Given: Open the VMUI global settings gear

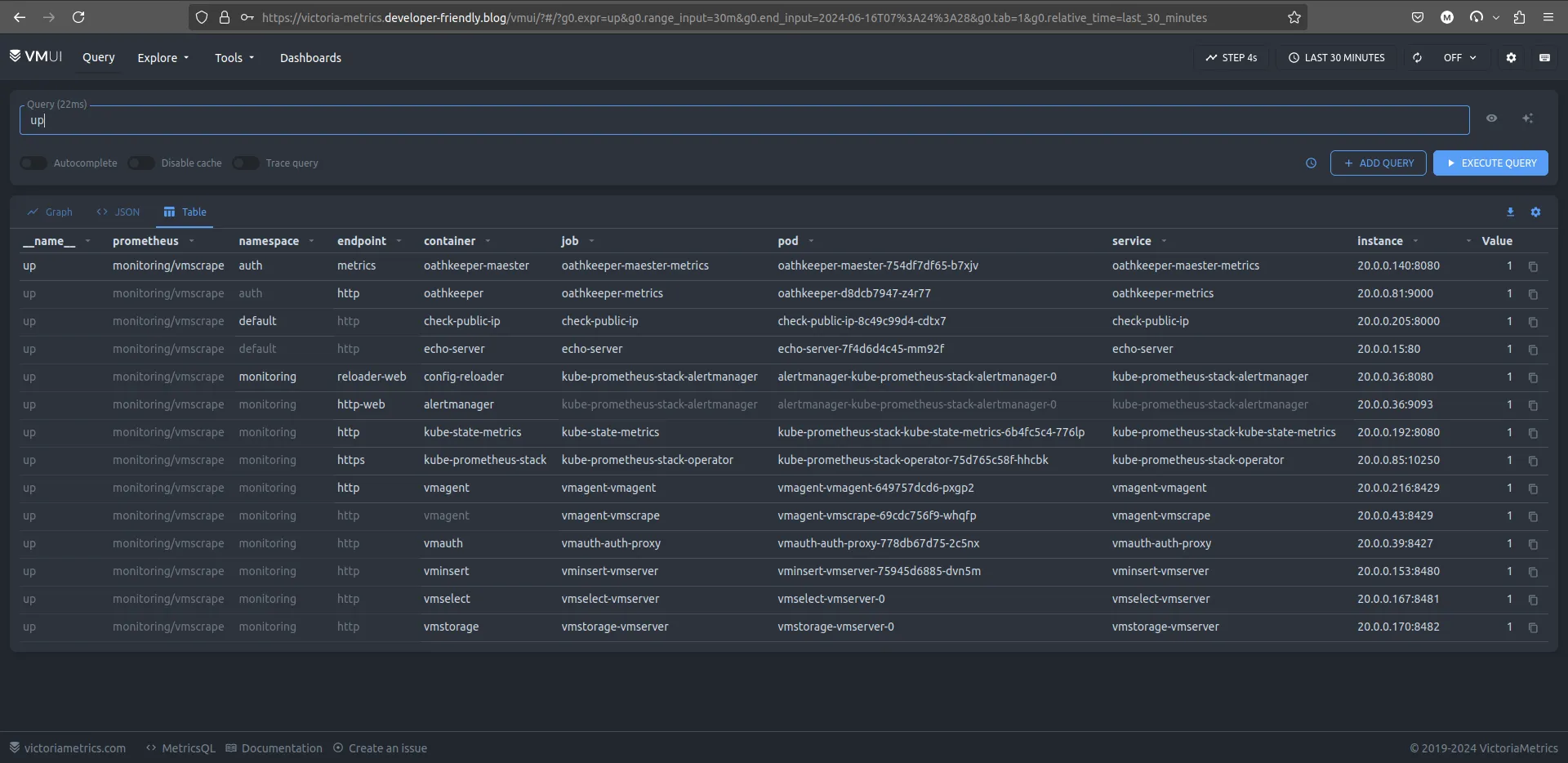Looking at the screenshot, I should [1511, 58].
